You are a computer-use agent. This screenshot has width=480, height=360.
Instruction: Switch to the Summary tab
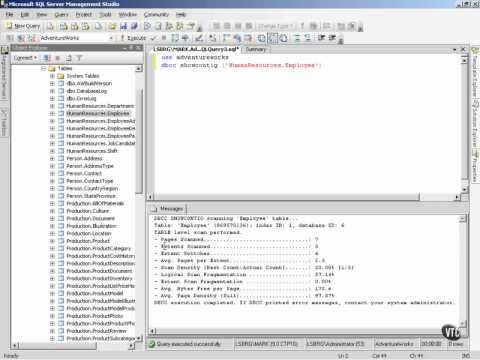(256, 50)
